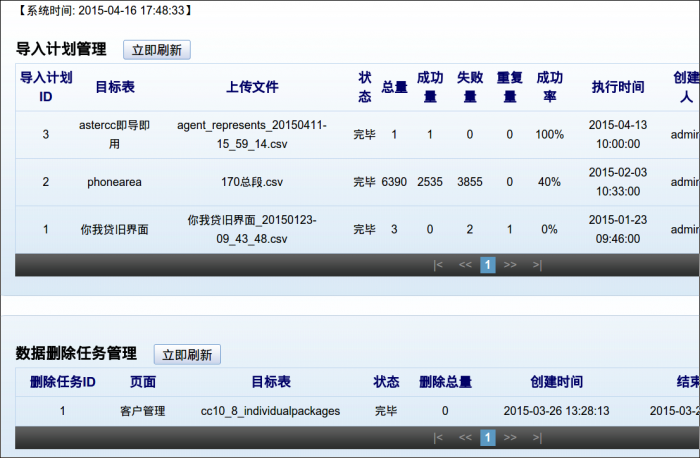Image resolution: width=700 pixels, height=458 pixels.
Task: Sort by 导入计划ID column header
Action: coord(45,87)
